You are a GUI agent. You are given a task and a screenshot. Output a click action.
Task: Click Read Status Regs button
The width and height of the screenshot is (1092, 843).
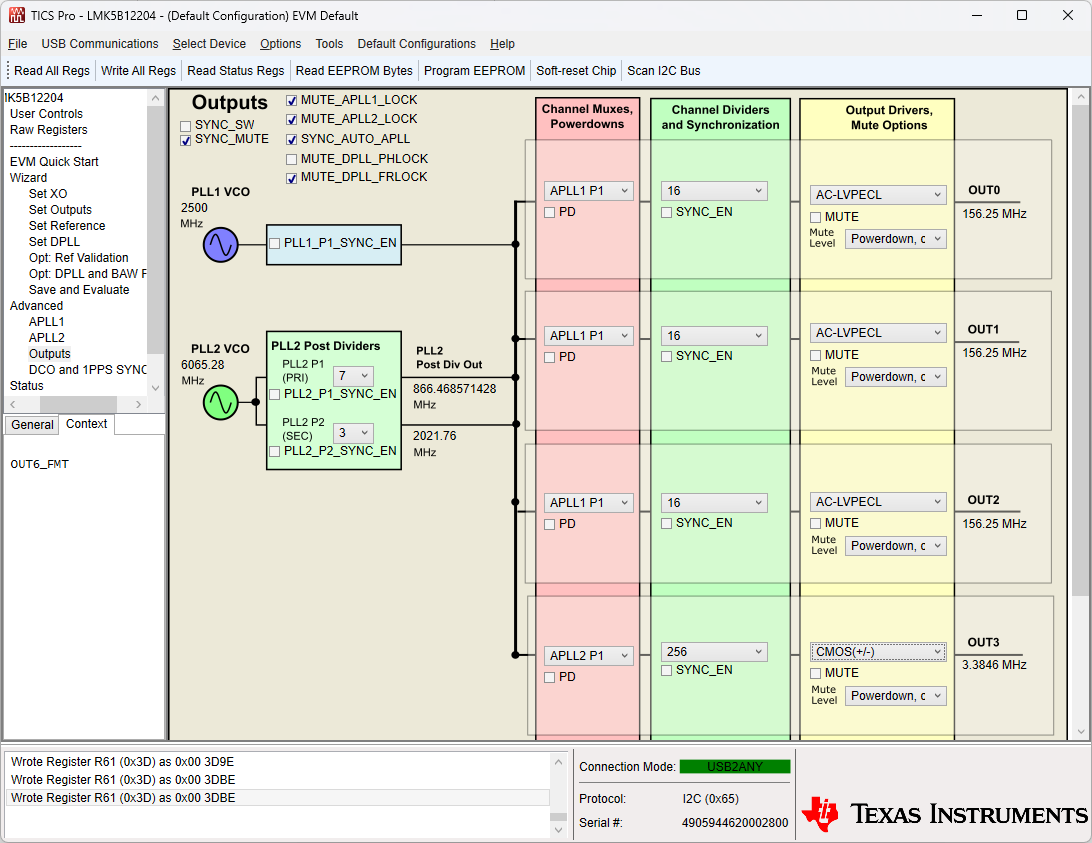[235, 71]
